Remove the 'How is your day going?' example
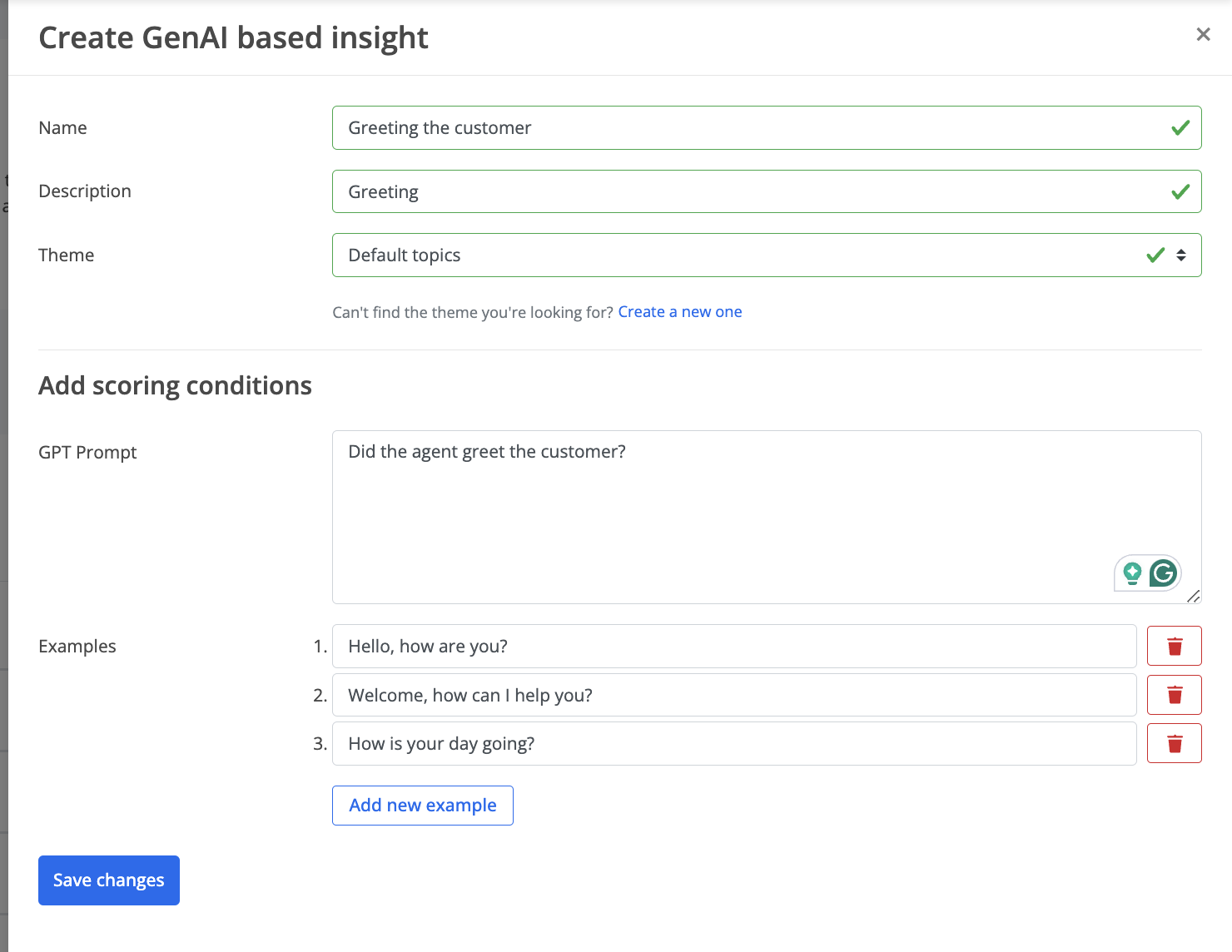The width and height of the screenshot is (1232, 952). click(1174, 743)
